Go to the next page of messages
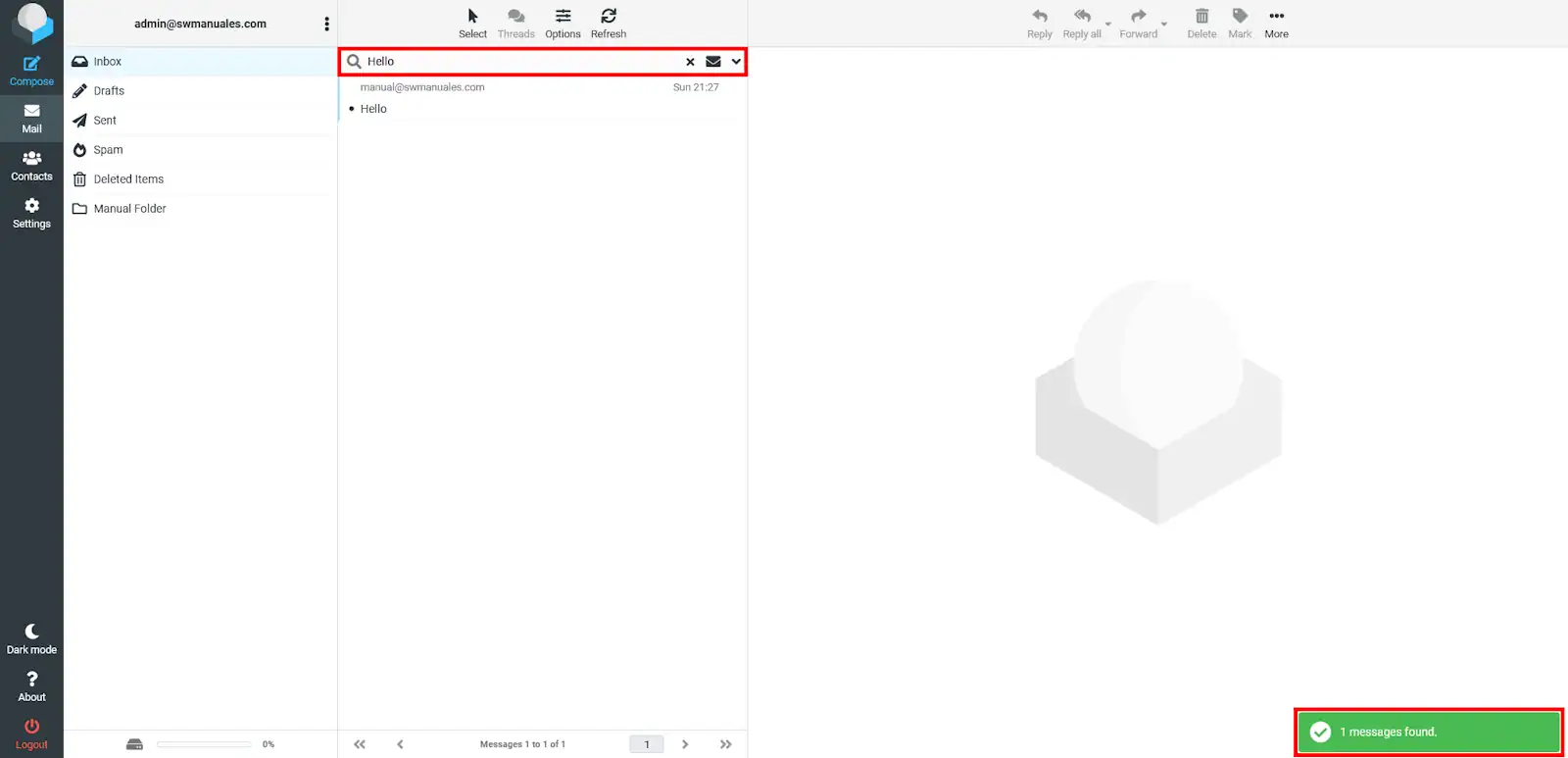The height and width of the screenshot is (758, 1568). (685, 744)
